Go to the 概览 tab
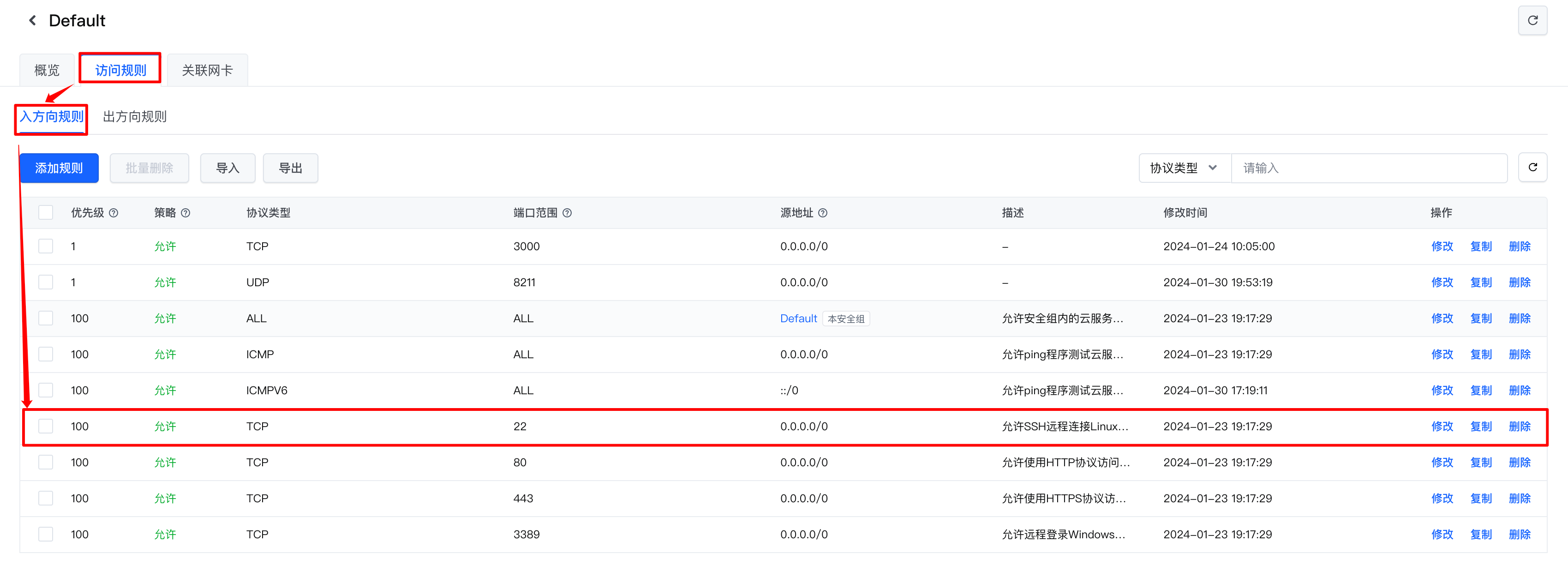The image size is (1568, 578). pos(47,71)
